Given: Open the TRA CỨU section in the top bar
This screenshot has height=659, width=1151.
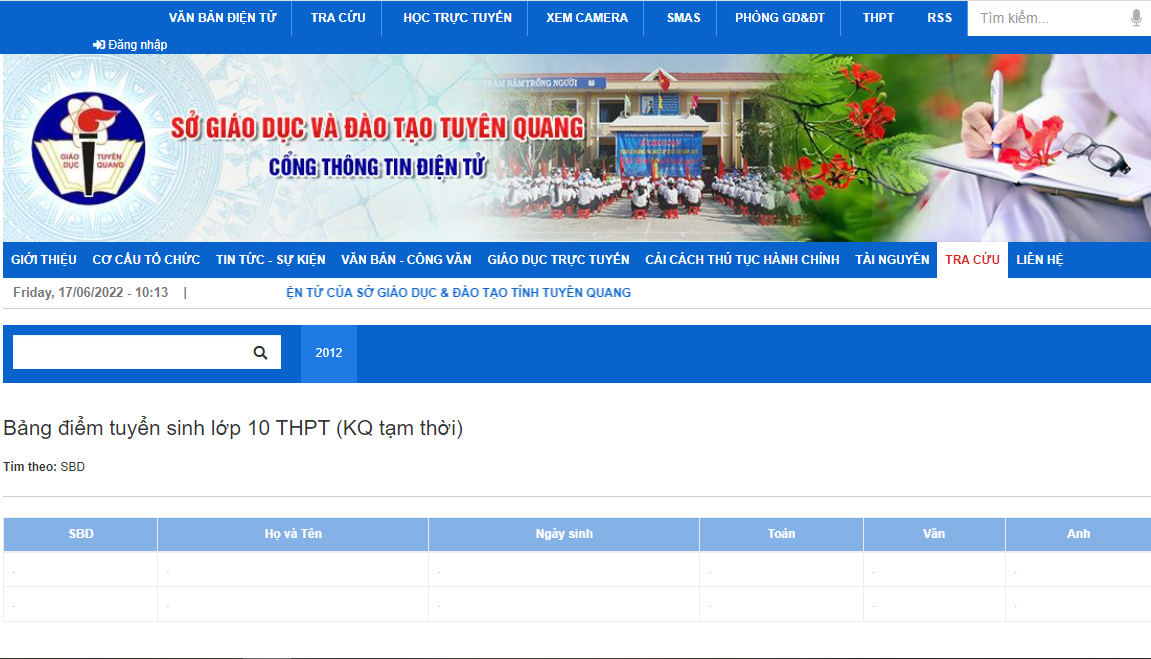Looking at the screenshot, I should 337,17.
